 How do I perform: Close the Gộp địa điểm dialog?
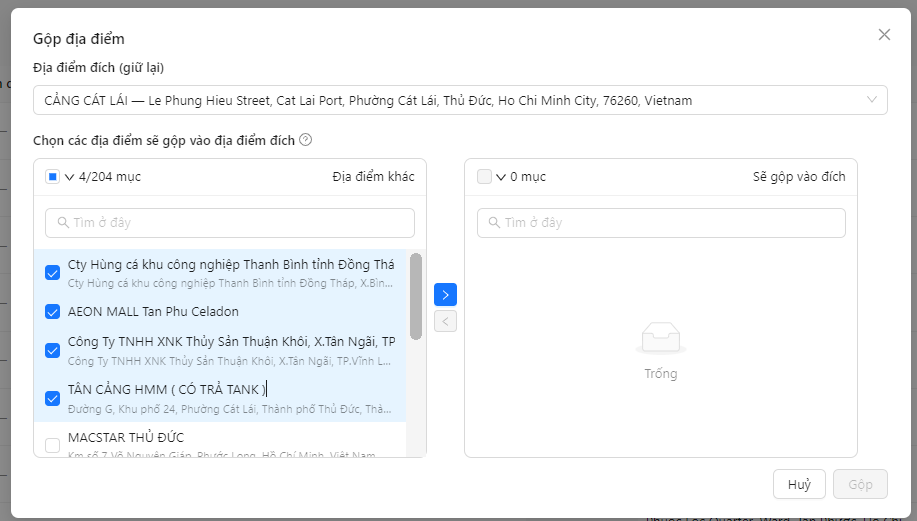point(884,34)
